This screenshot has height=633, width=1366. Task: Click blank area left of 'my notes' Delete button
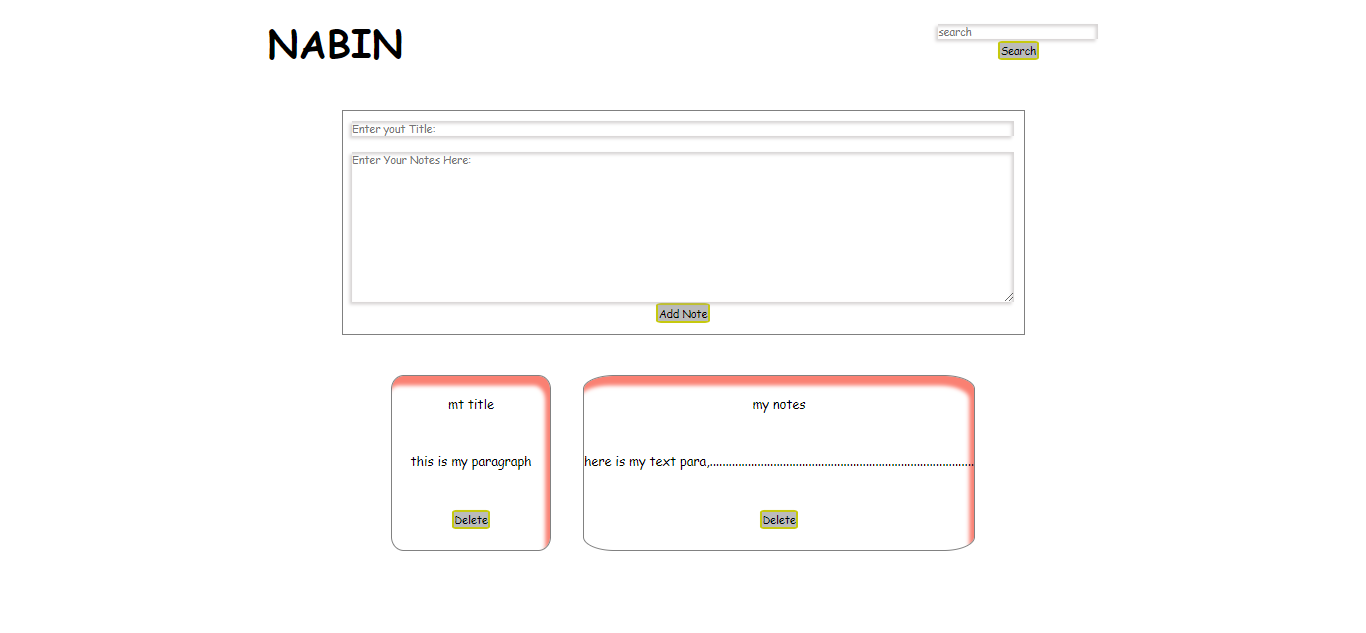[670, 520]
